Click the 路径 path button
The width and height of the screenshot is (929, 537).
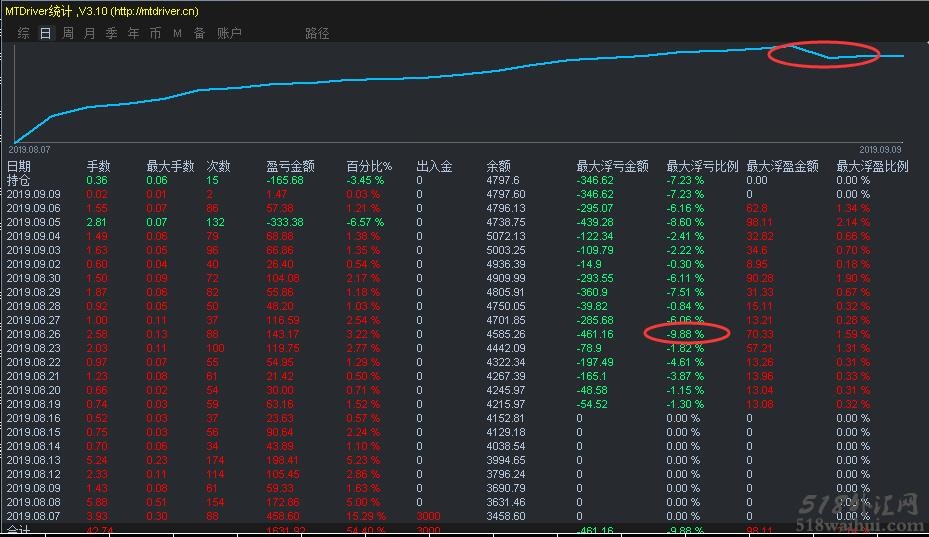[x=317, y=33]
